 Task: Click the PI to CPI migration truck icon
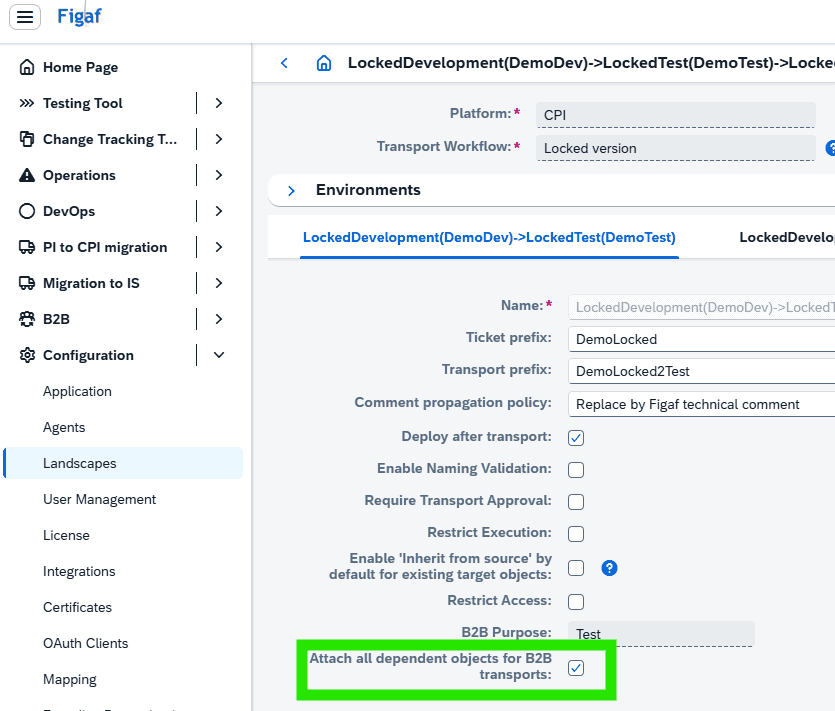27,247
